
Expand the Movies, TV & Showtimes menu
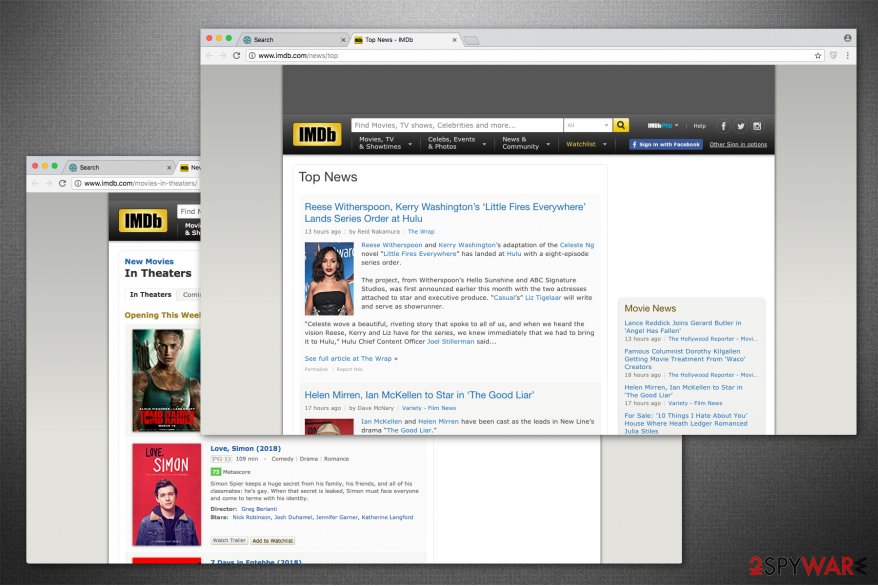click(x=385, y=143)
